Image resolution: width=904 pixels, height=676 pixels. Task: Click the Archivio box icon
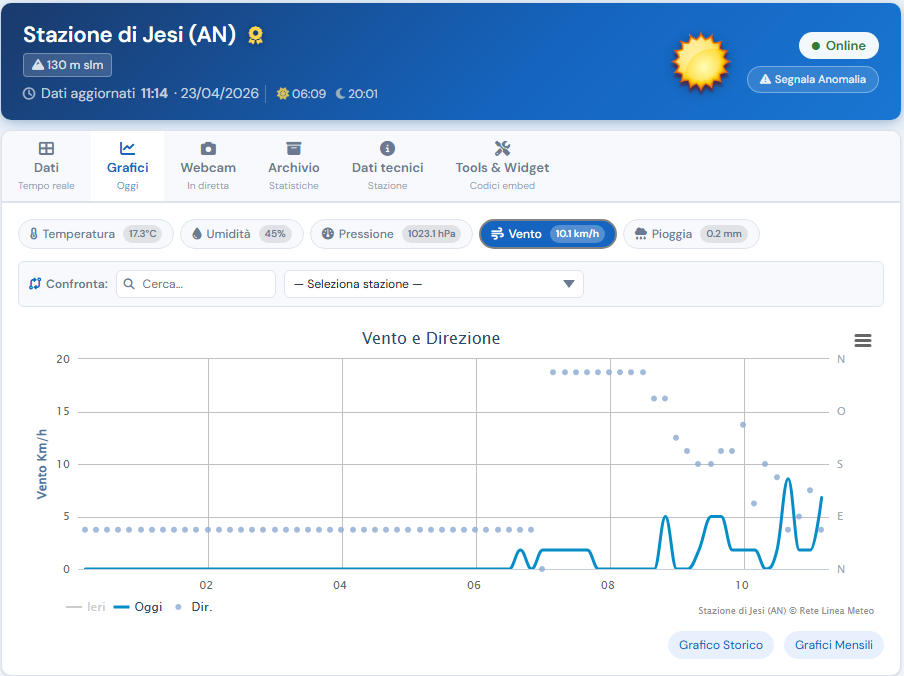coord(293,148)
